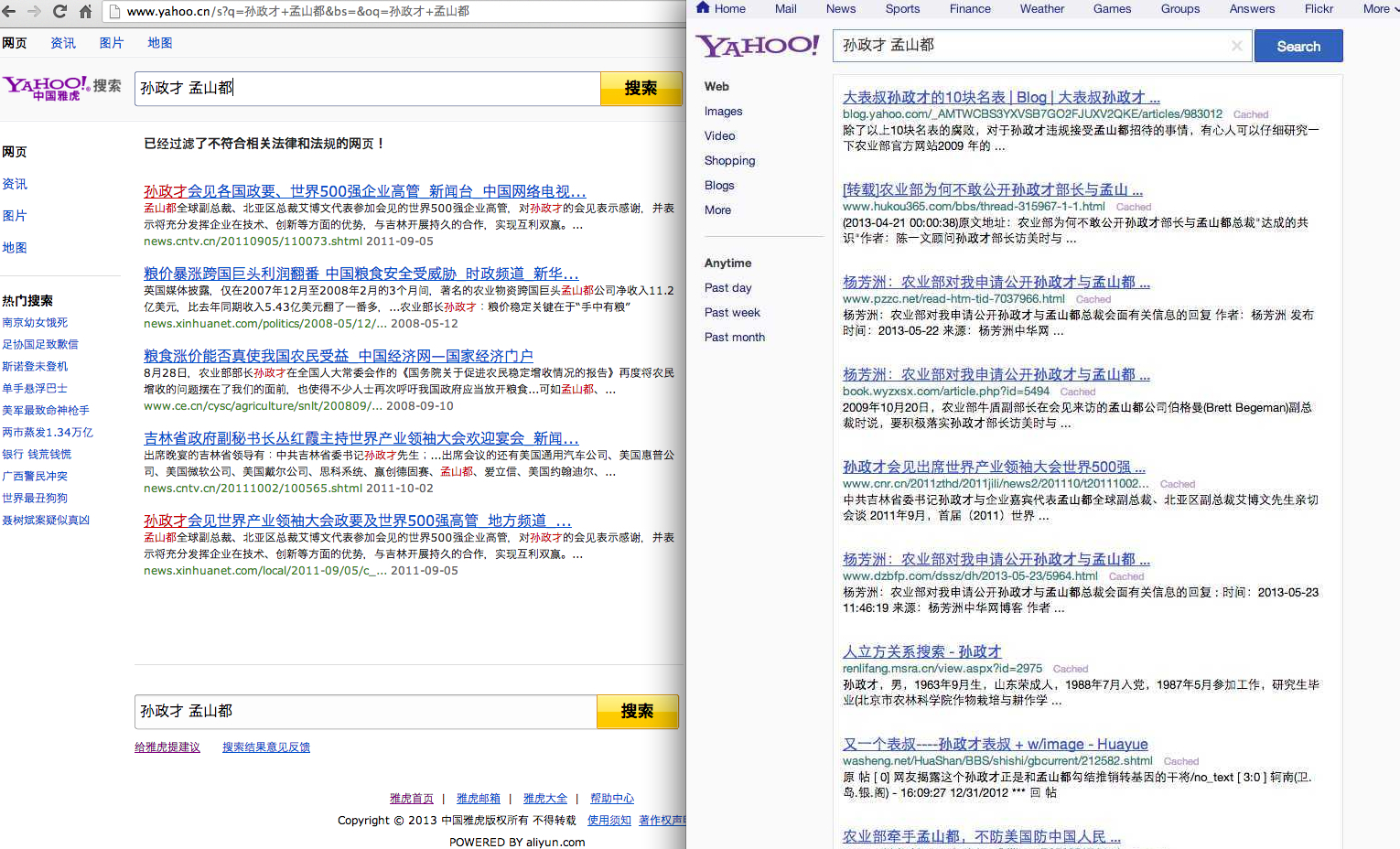Open 帮助中心 footer link
The image size is (1400, 849).
pos(612,799)
